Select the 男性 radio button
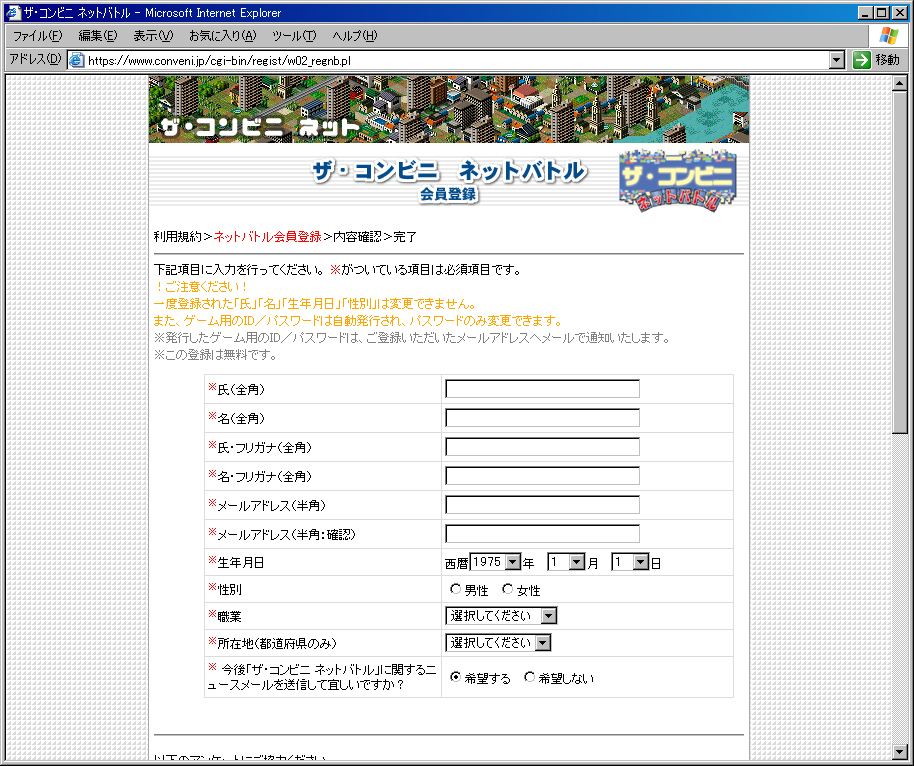 click(x=455, y=589)
